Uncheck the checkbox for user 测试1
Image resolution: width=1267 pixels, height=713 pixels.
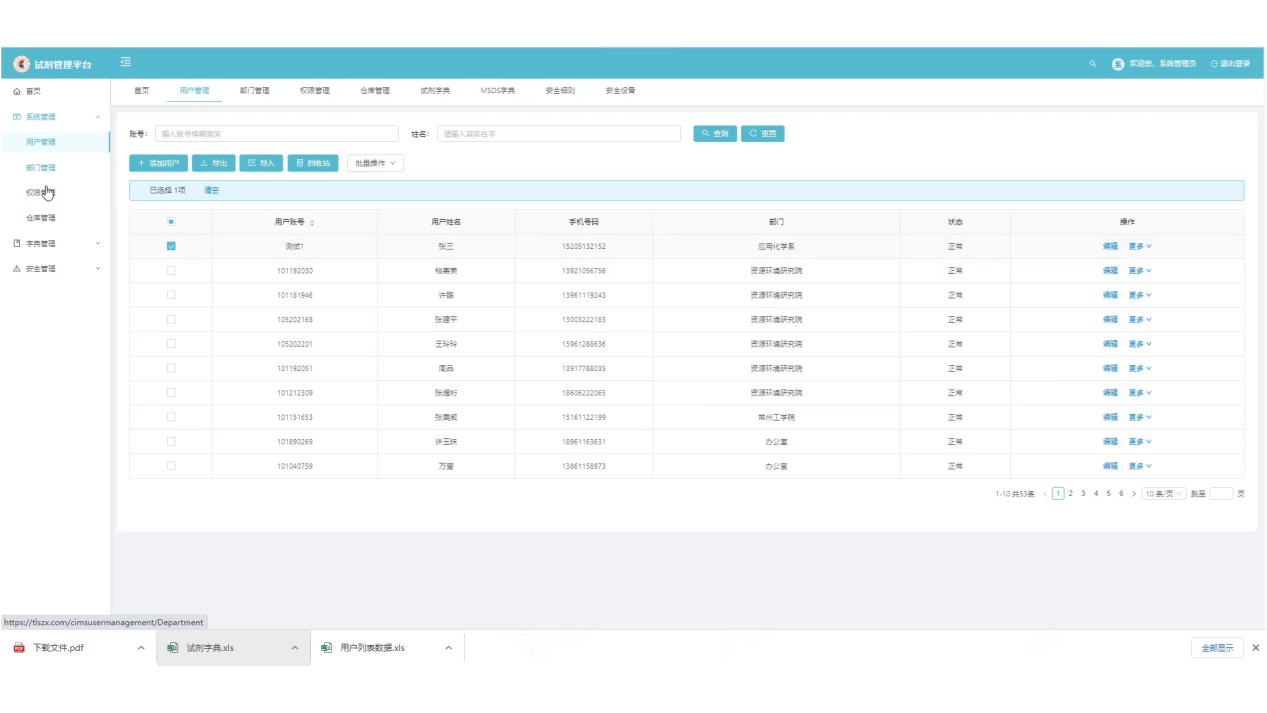[x=171, y=246]
